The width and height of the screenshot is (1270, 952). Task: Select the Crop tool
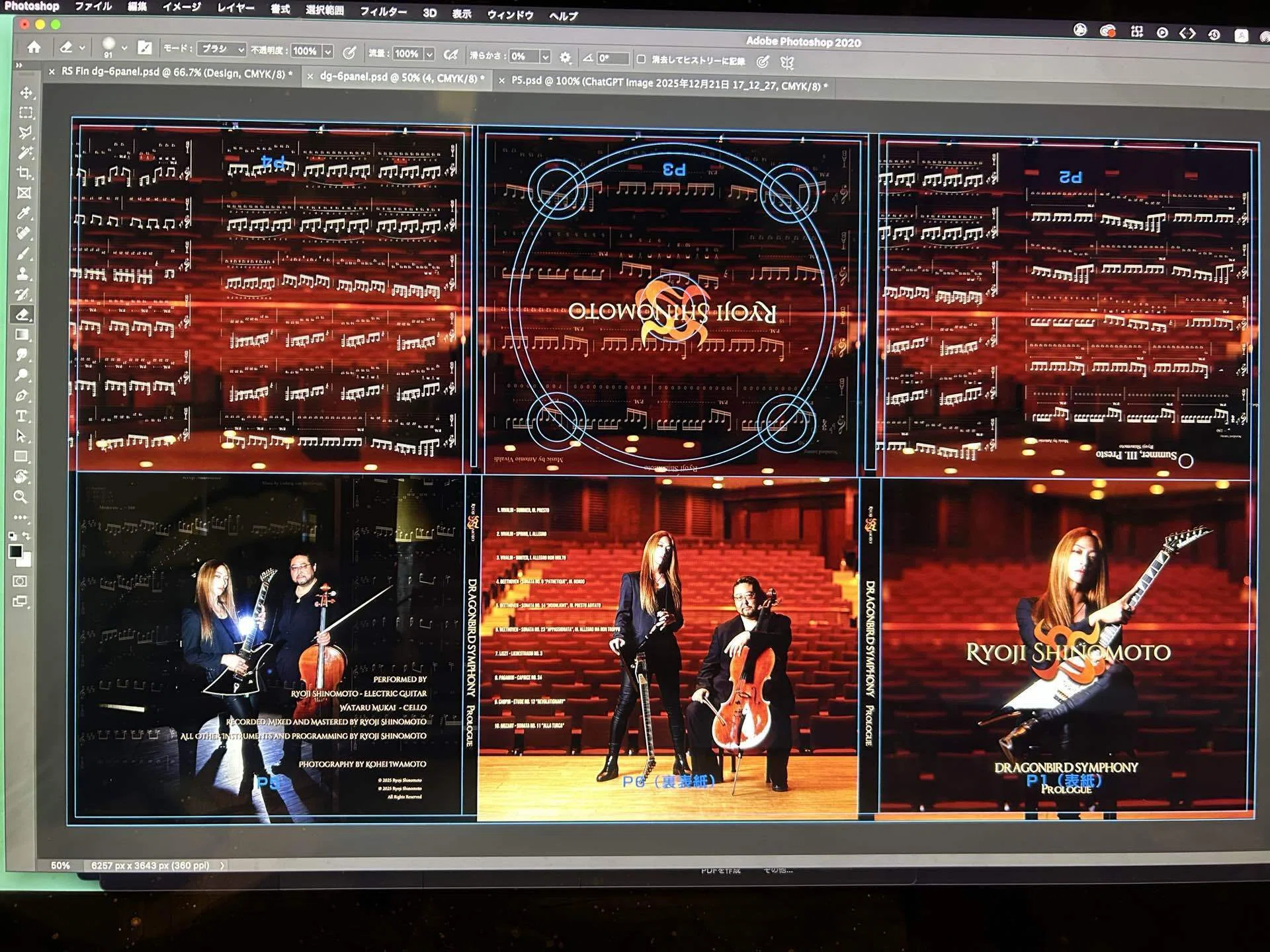pyautogui.click(x=24, y=173)
